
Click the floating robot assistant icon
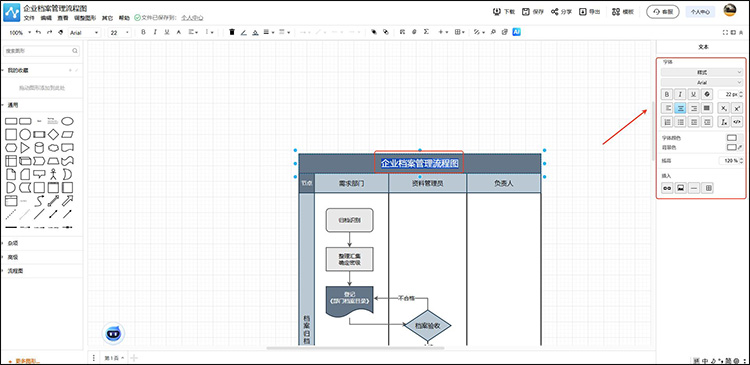[113, 333]
